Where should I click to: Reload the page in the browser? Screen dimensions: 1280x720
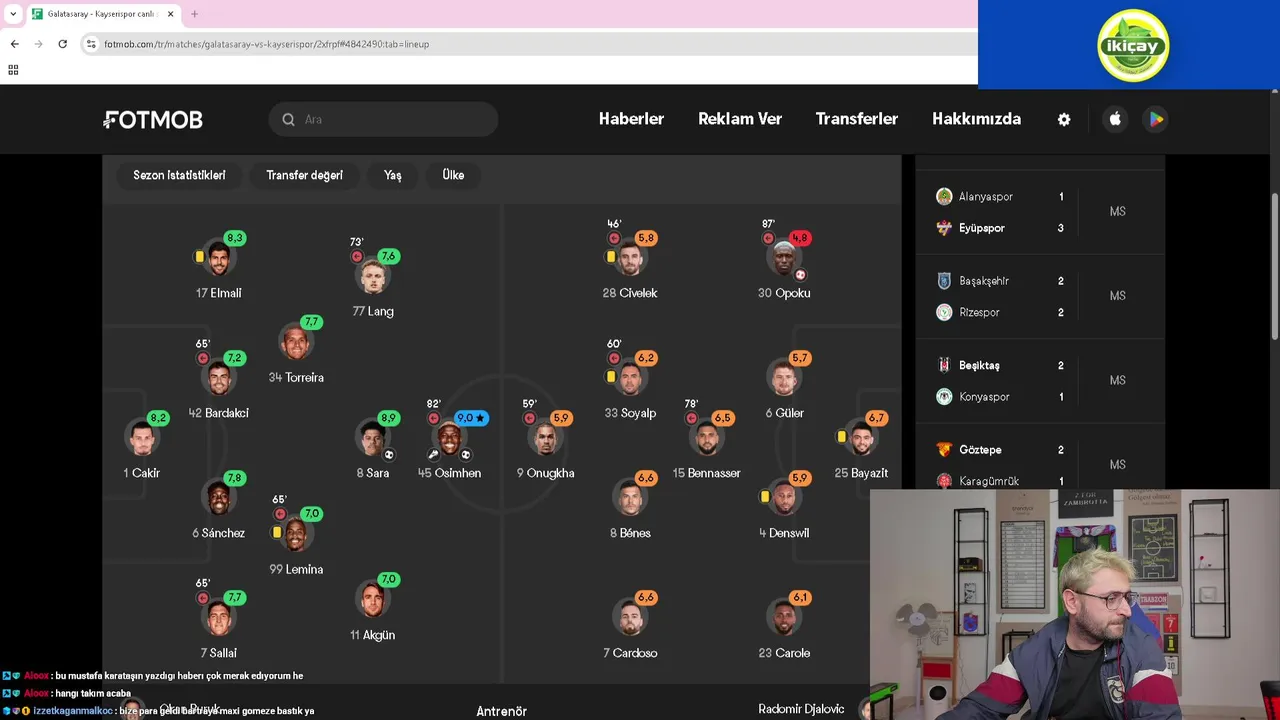pos(62,44)
